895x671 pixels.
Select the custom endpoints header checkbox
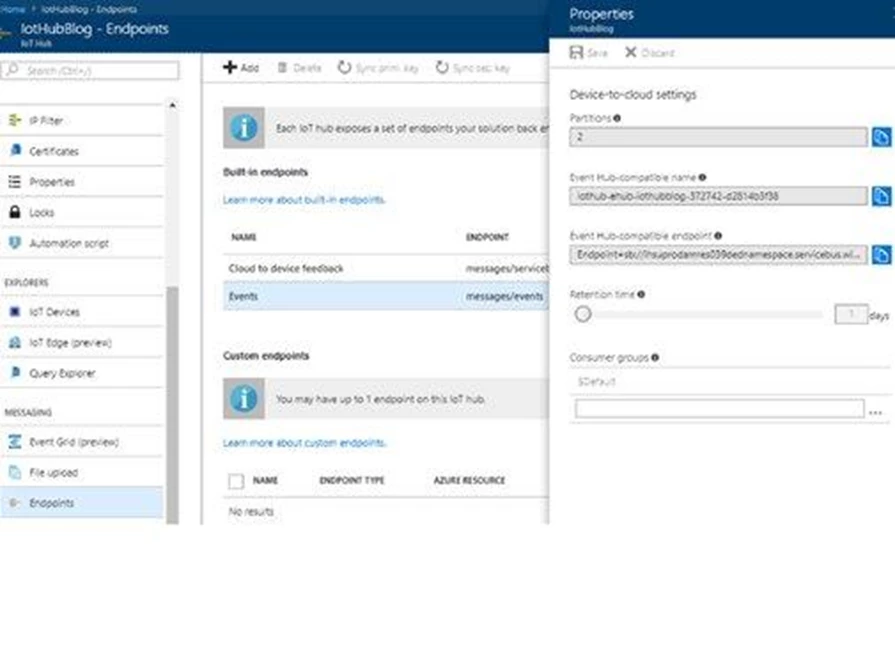(x=236, y=481)
